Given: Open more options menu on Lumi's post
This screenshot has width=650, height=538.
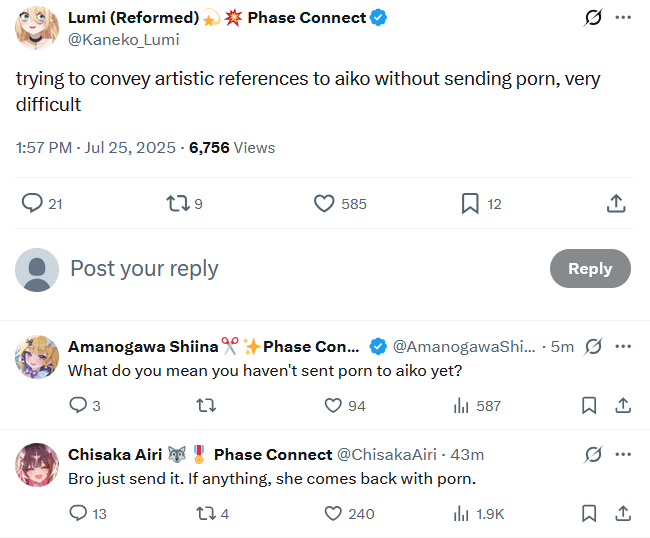Looking at the screenshot, I should (623, 18).
